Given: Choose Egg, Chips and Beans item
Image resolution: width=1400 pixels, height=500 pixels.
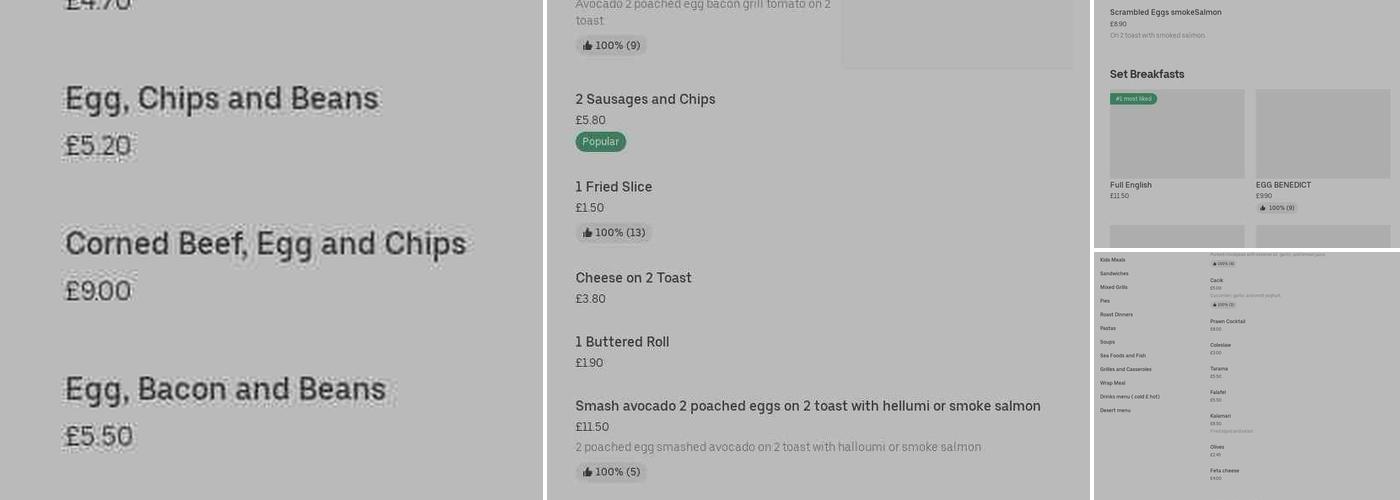Looking at the screenshot, I should coord(222,99).
